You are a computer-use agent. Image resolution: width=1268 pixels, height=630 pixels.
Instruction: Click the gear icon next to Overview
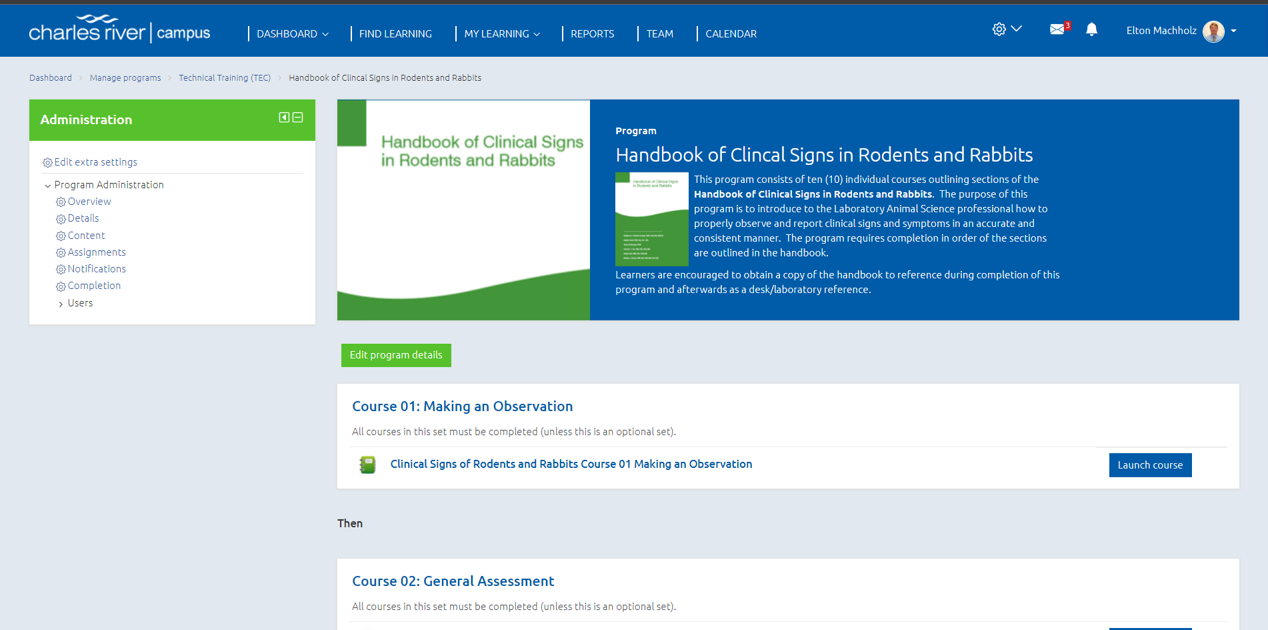(x=61, y=202)
